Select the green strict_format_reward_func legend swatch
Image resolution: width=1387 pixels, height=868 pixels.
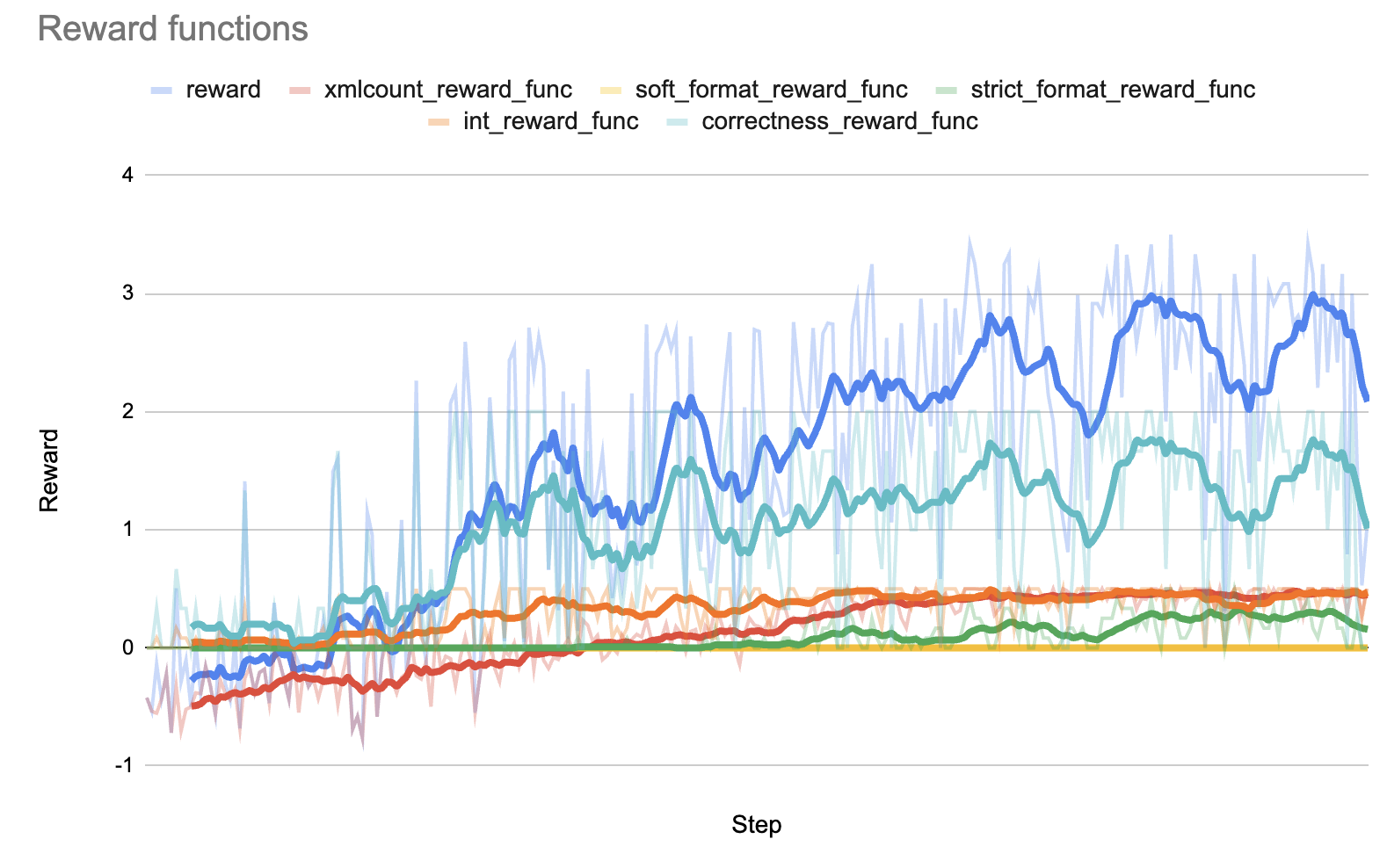[x=946, y=90]
